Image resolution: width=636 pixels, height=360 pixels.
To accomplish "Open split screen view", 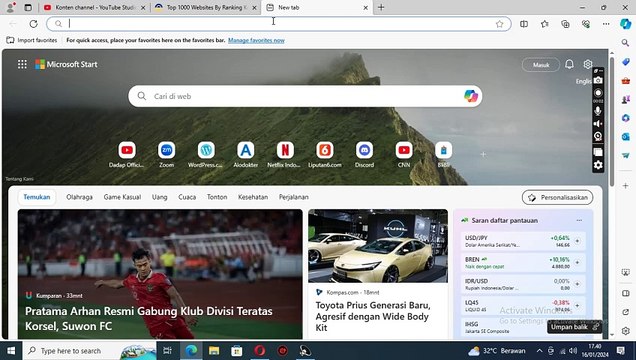I will (524, 24).
